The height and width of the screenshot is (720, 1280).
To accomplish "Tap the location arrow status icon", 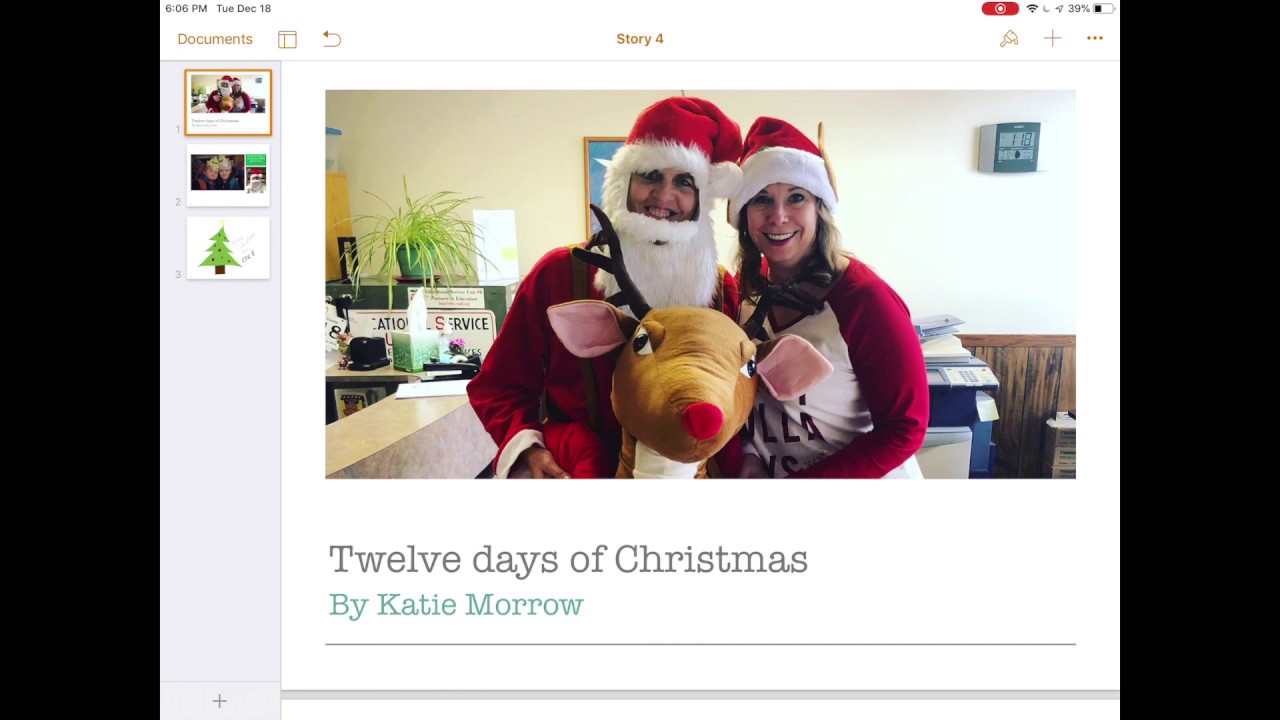I will (1059, 8).
